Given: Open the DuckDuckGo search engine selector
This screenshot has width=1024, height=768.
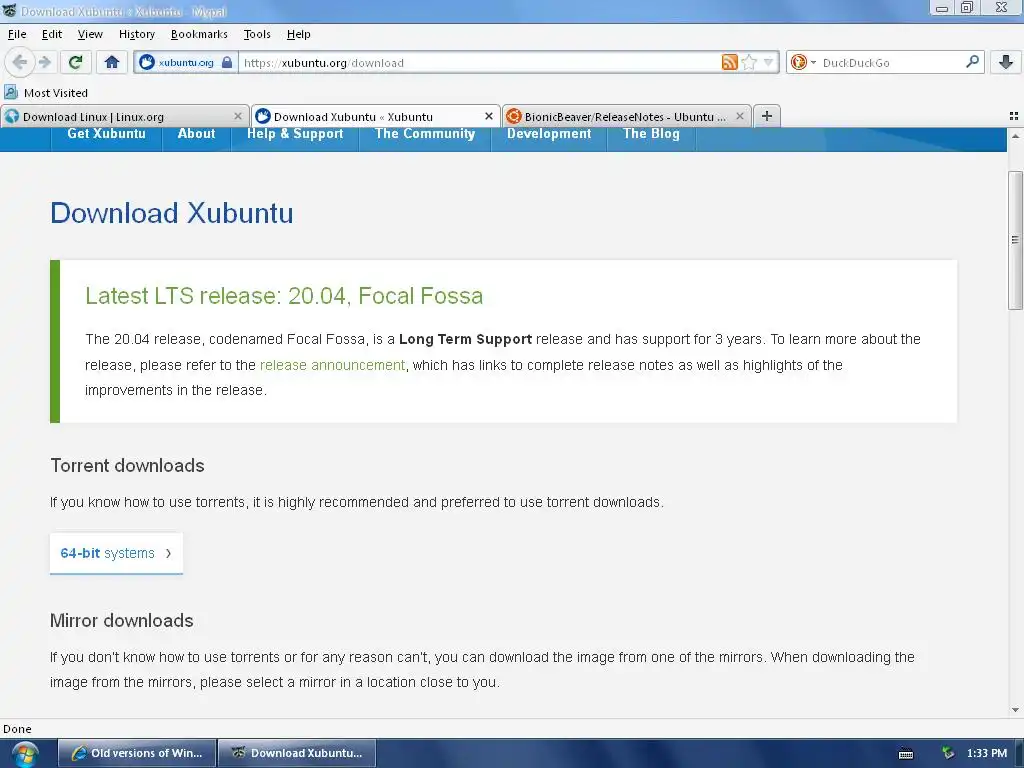Looking at the screenshot, I should pyautogui.click(x=803, y=63).
